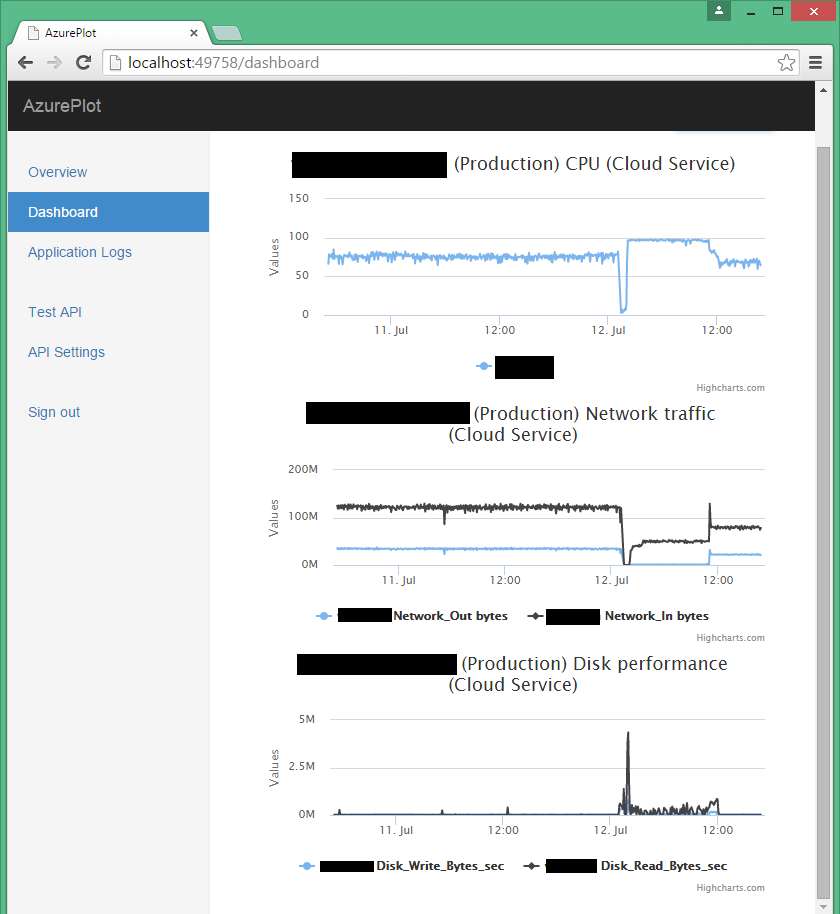Open the Chrome hamburger menu
Viewport: 840px width, 914px height.
816,63
